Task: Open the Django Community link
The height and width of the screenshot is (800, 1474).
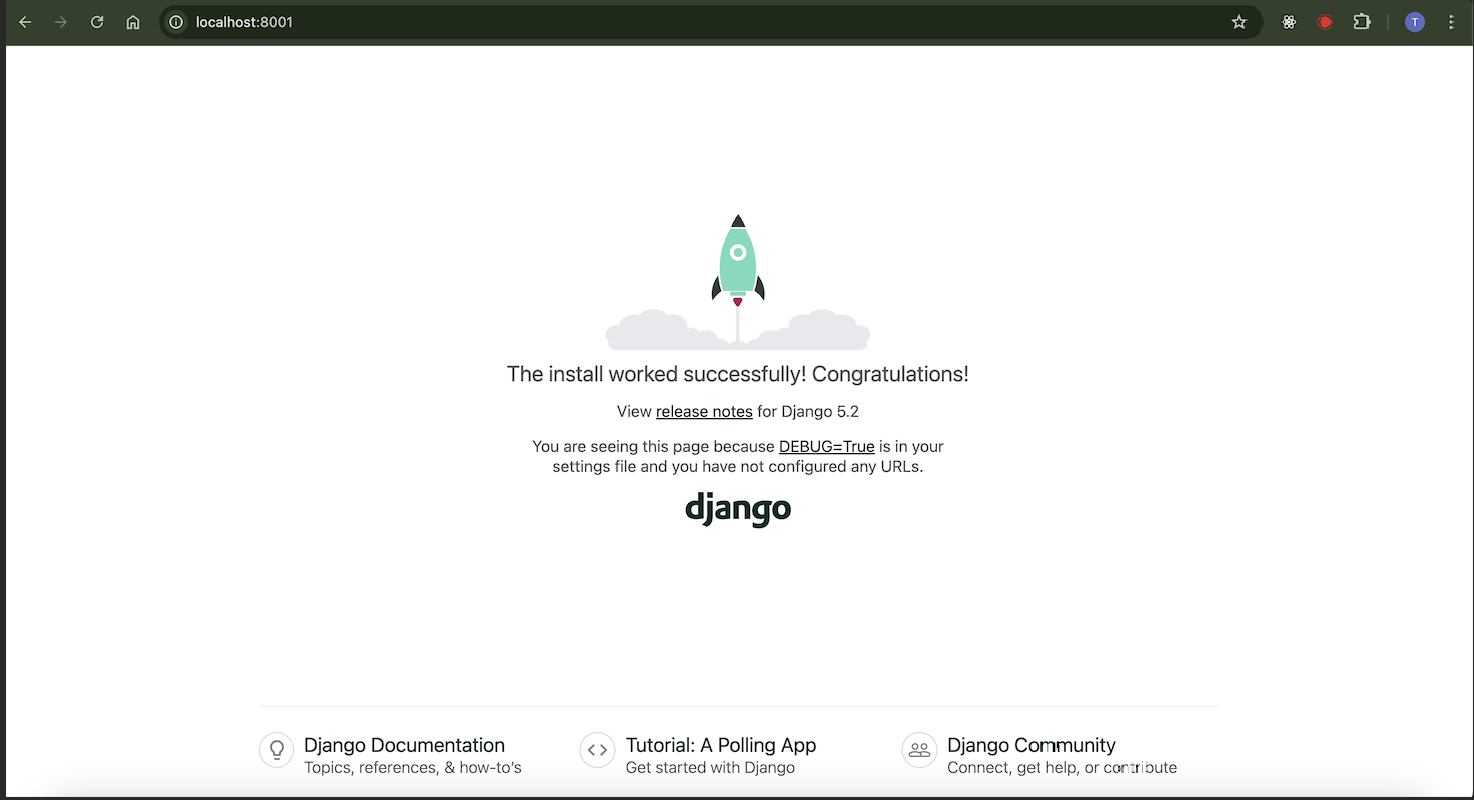Action: coord(1031,745)
